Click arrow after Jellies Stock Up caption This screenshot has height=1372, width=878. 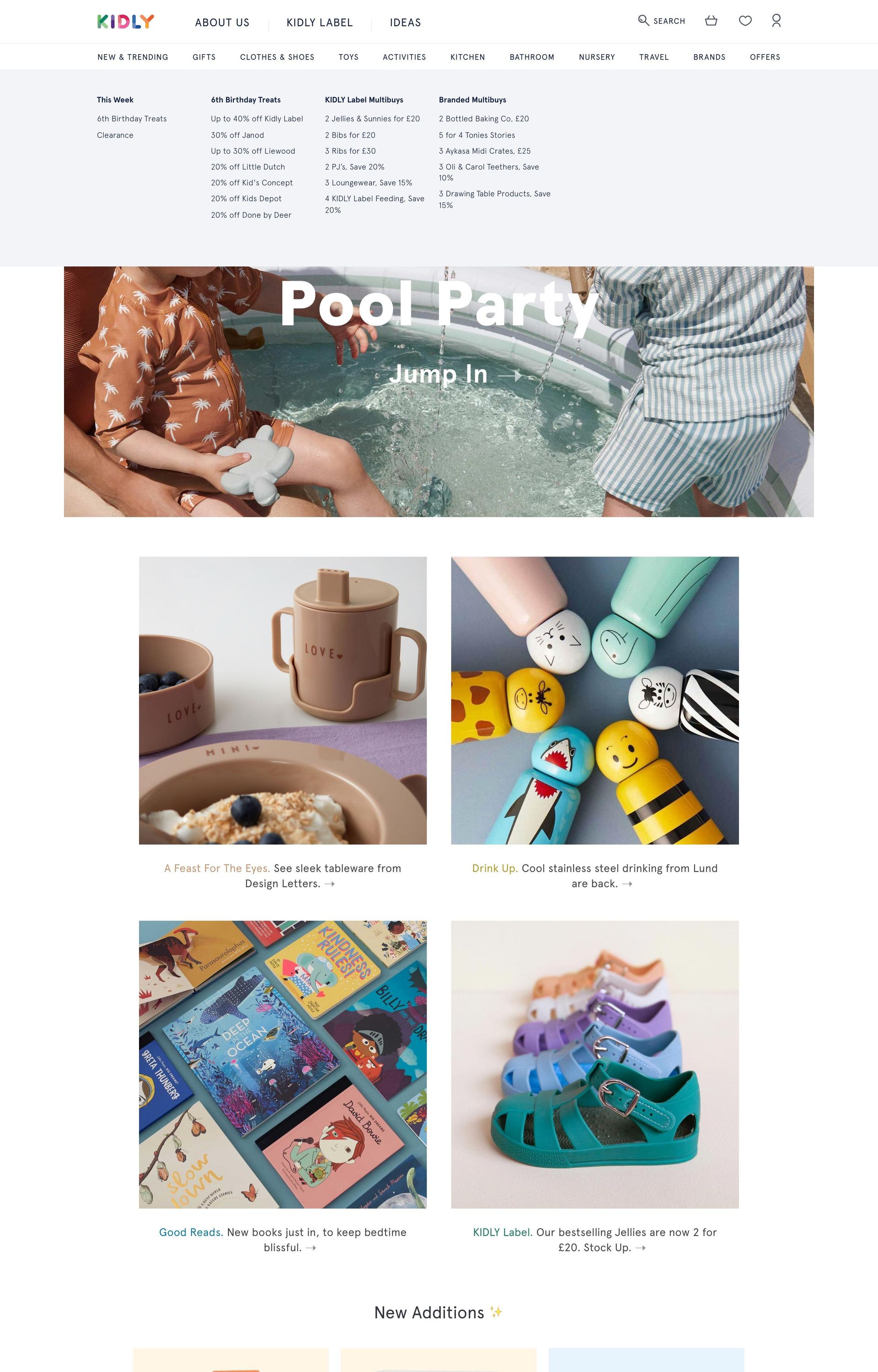640,1248
